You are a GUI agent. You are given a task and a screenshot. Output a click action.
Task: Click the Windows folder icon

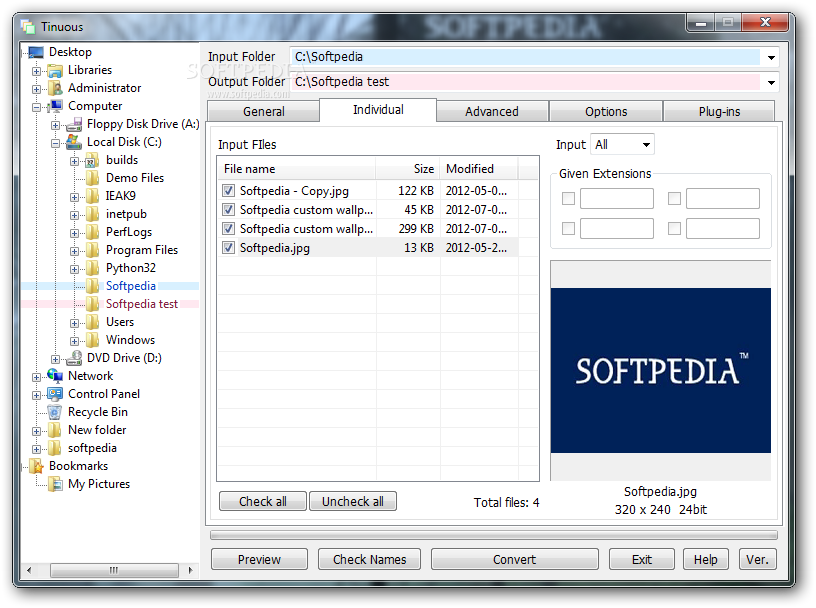click(93, 340)
